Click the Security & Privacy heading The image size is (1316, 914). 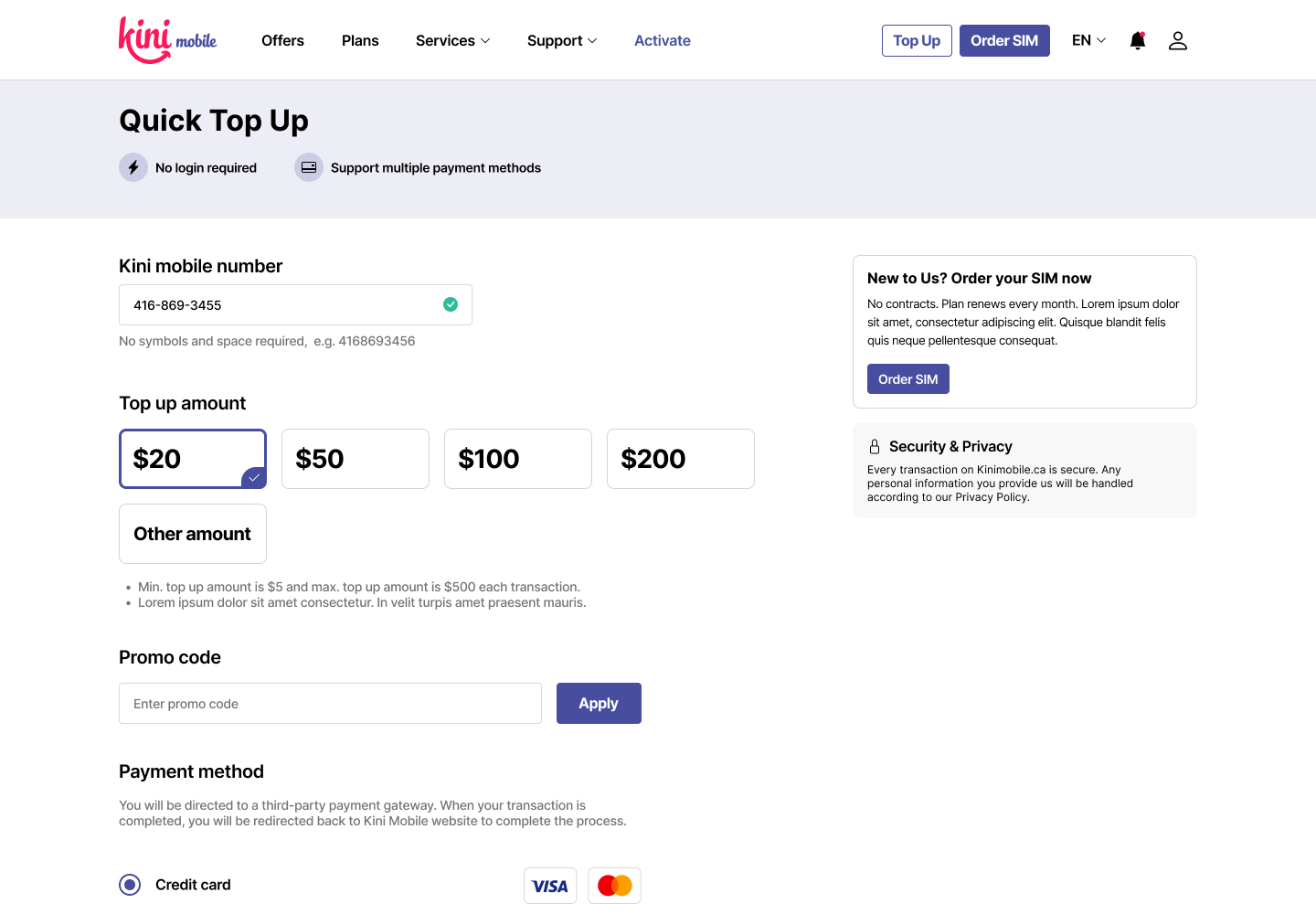(x=950, y=446)
